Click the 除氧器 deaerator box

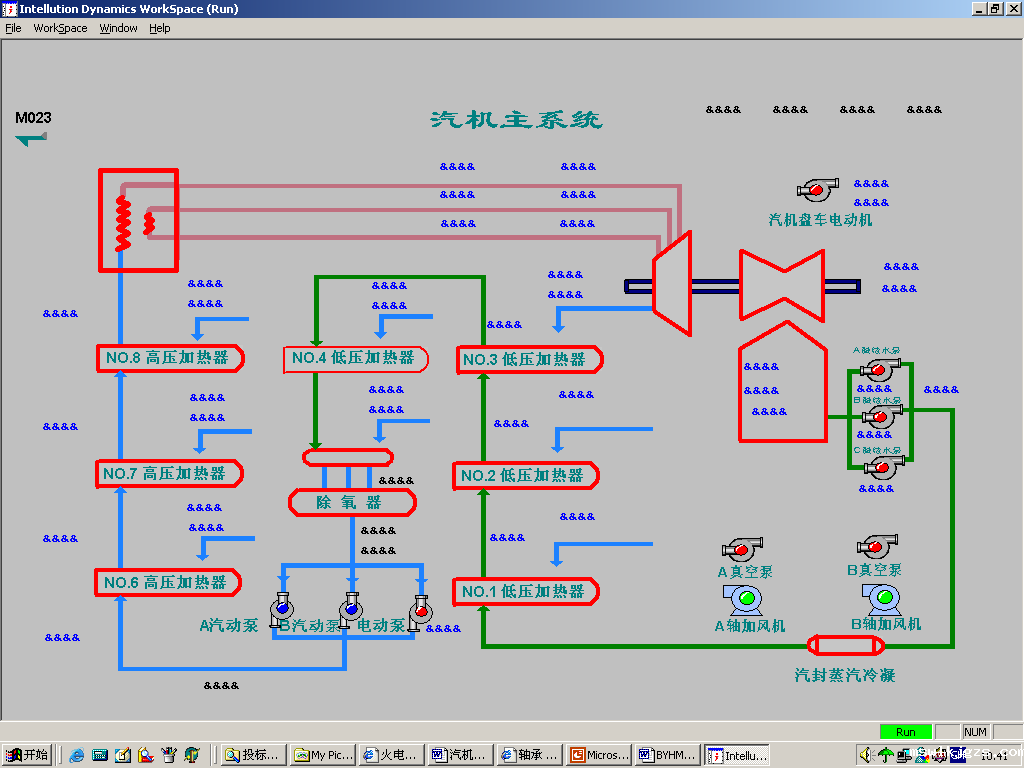tap(351, 502)
